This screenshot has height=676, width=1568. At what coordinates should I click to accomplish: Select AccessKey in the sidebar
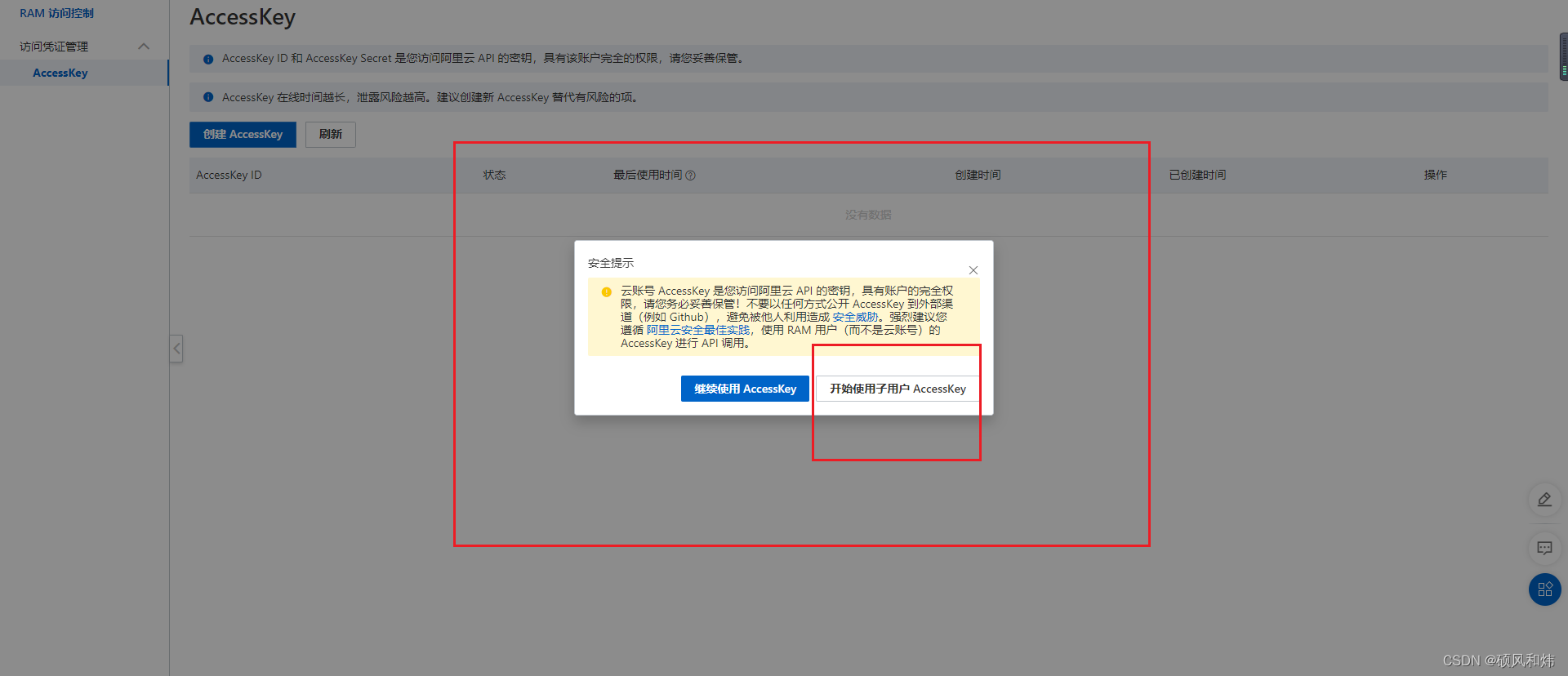point(60,73)
